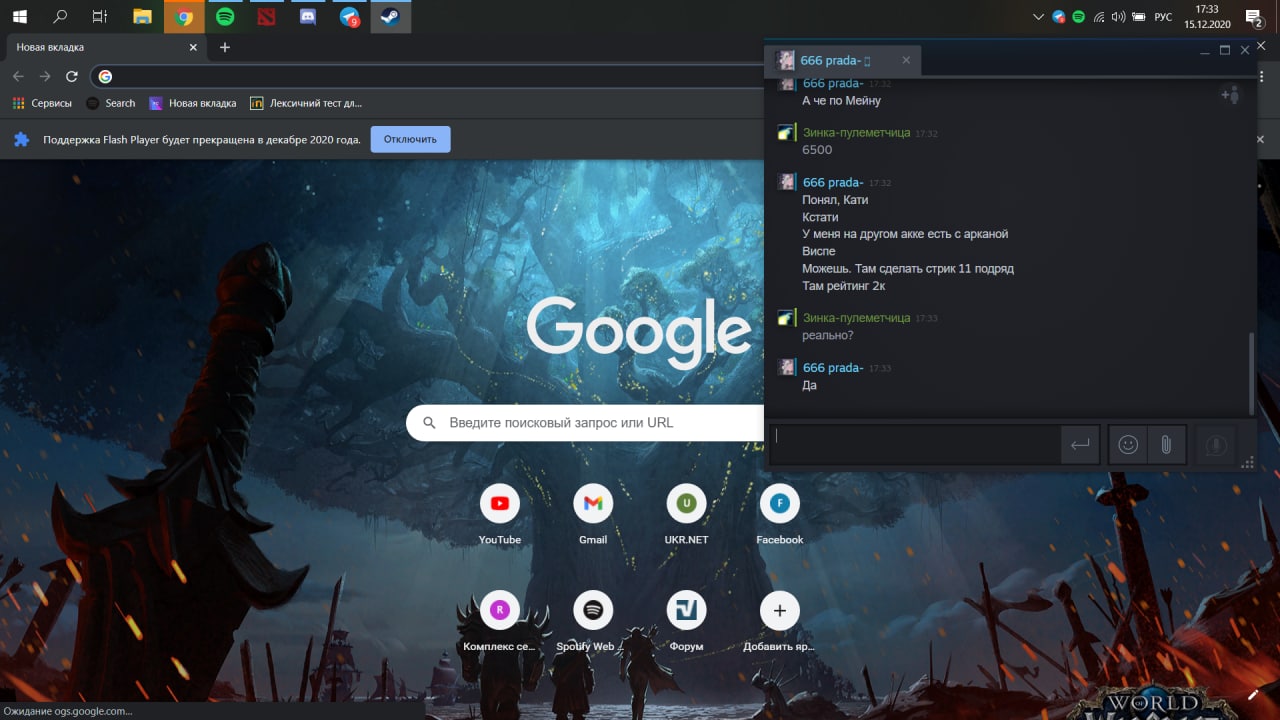Screen dimensions: 1280x720
Task: Open the Search bookmark
Action: [x=111, y=103]
